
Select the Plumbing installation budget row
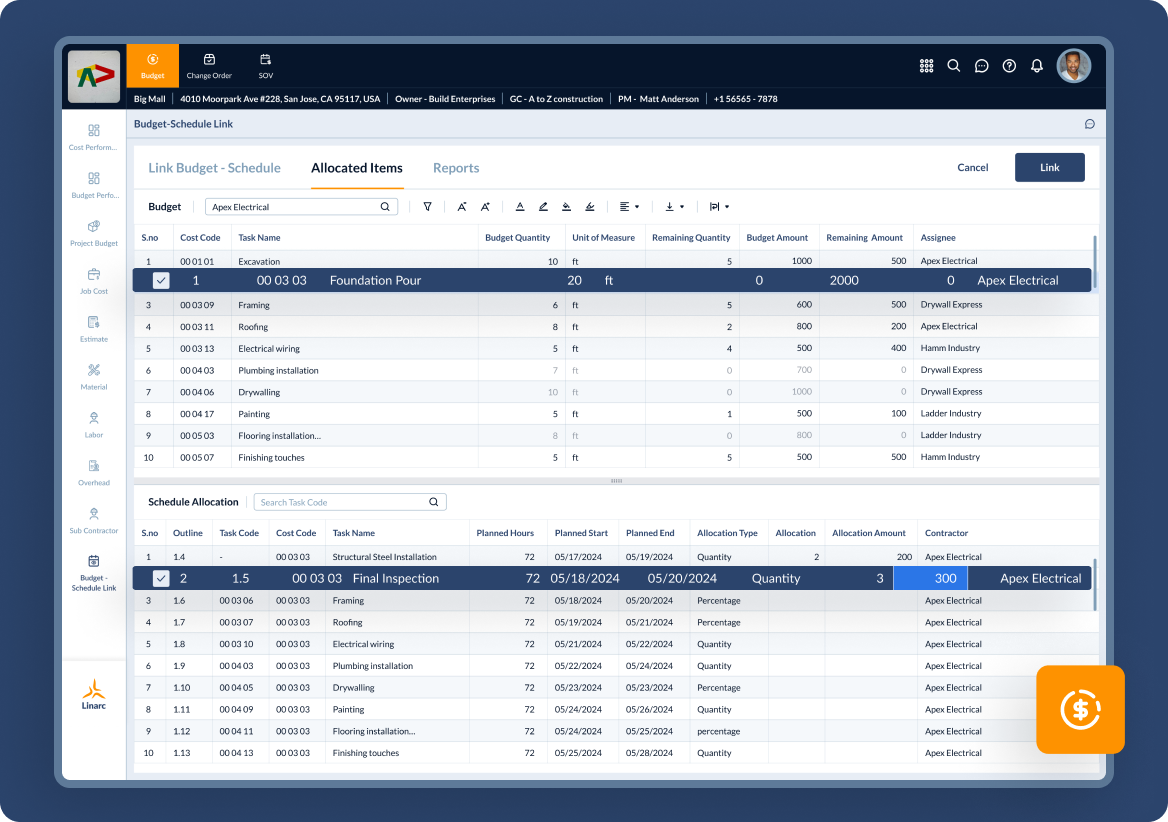tap(615, 370)
